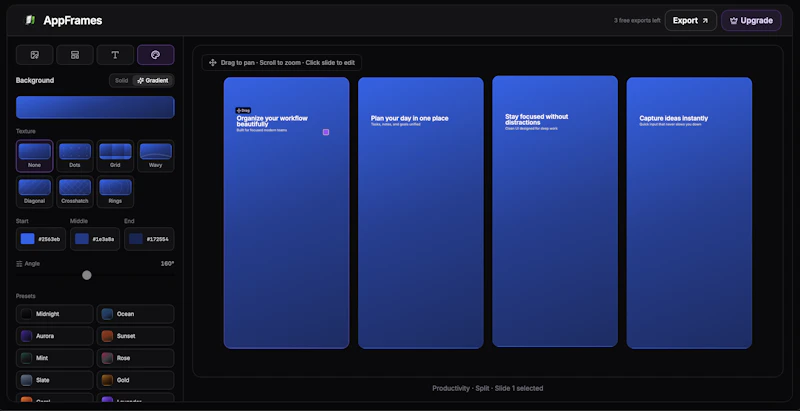Click the AppFrames logo icon

[31, 20]
